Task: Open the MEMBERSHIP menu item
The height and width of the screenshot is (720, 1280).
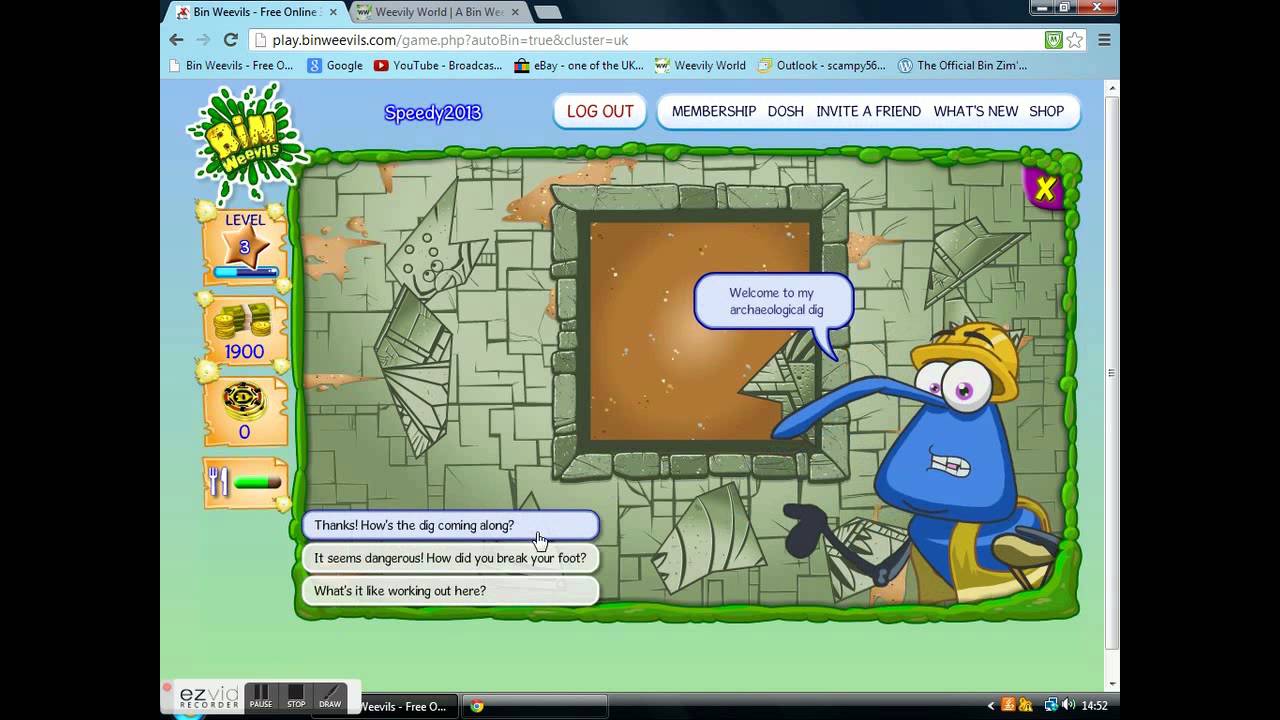Action: tap(714, 111)
